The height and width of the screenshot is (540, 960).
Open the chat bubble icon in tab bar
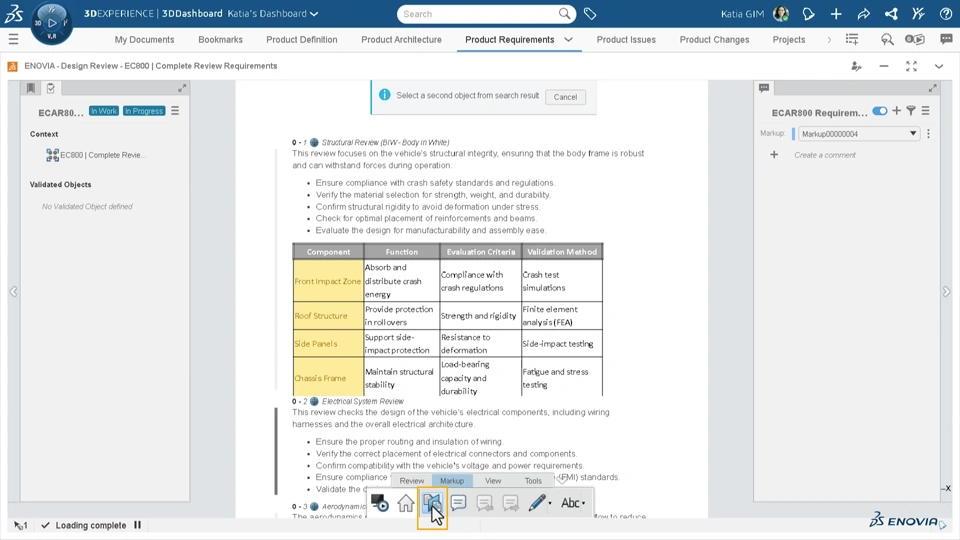946,39
